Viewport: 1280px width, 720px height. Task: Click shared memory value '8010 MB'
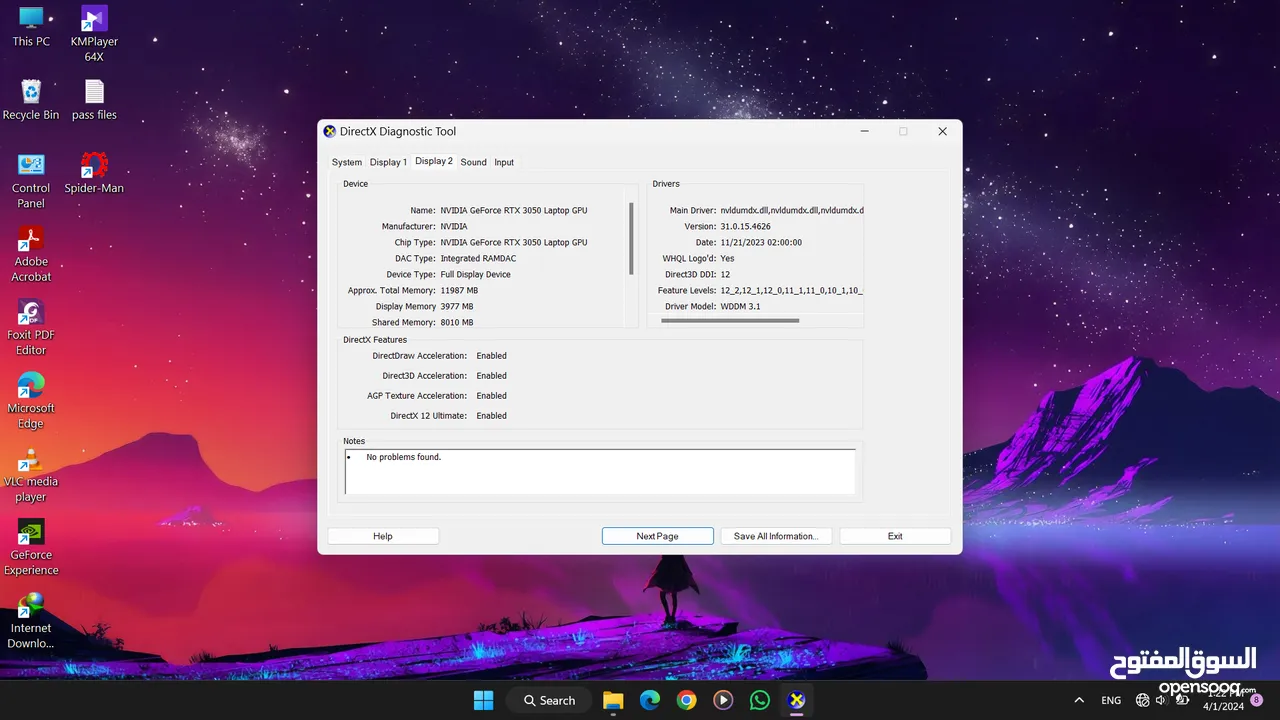[x=457, y=322]
